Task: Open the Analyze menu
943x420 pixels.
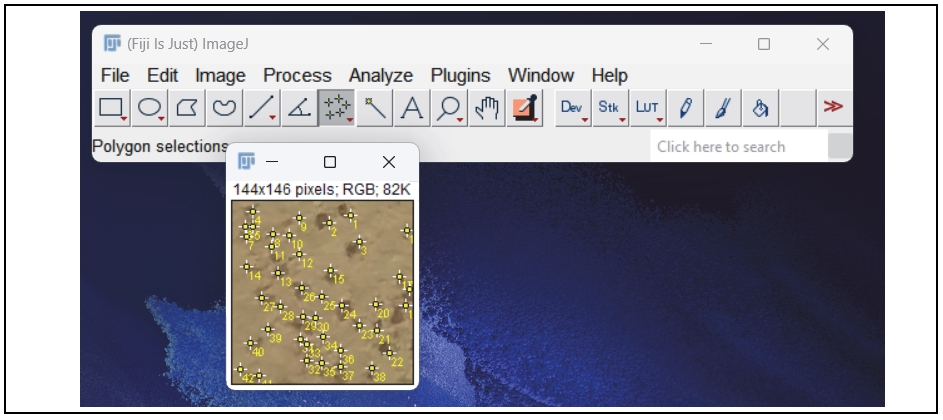Action: (x=380, y=75)
